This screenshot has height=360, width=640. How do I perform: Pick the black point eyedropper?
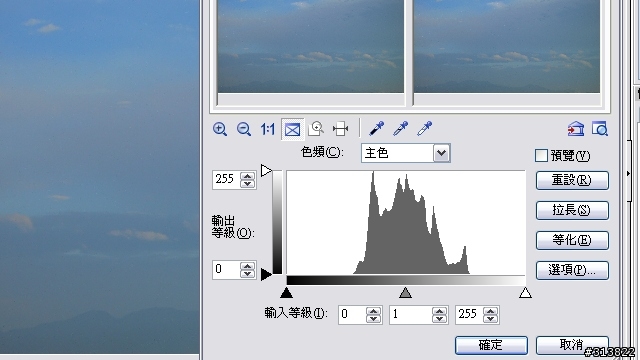(x=376, y=129)
